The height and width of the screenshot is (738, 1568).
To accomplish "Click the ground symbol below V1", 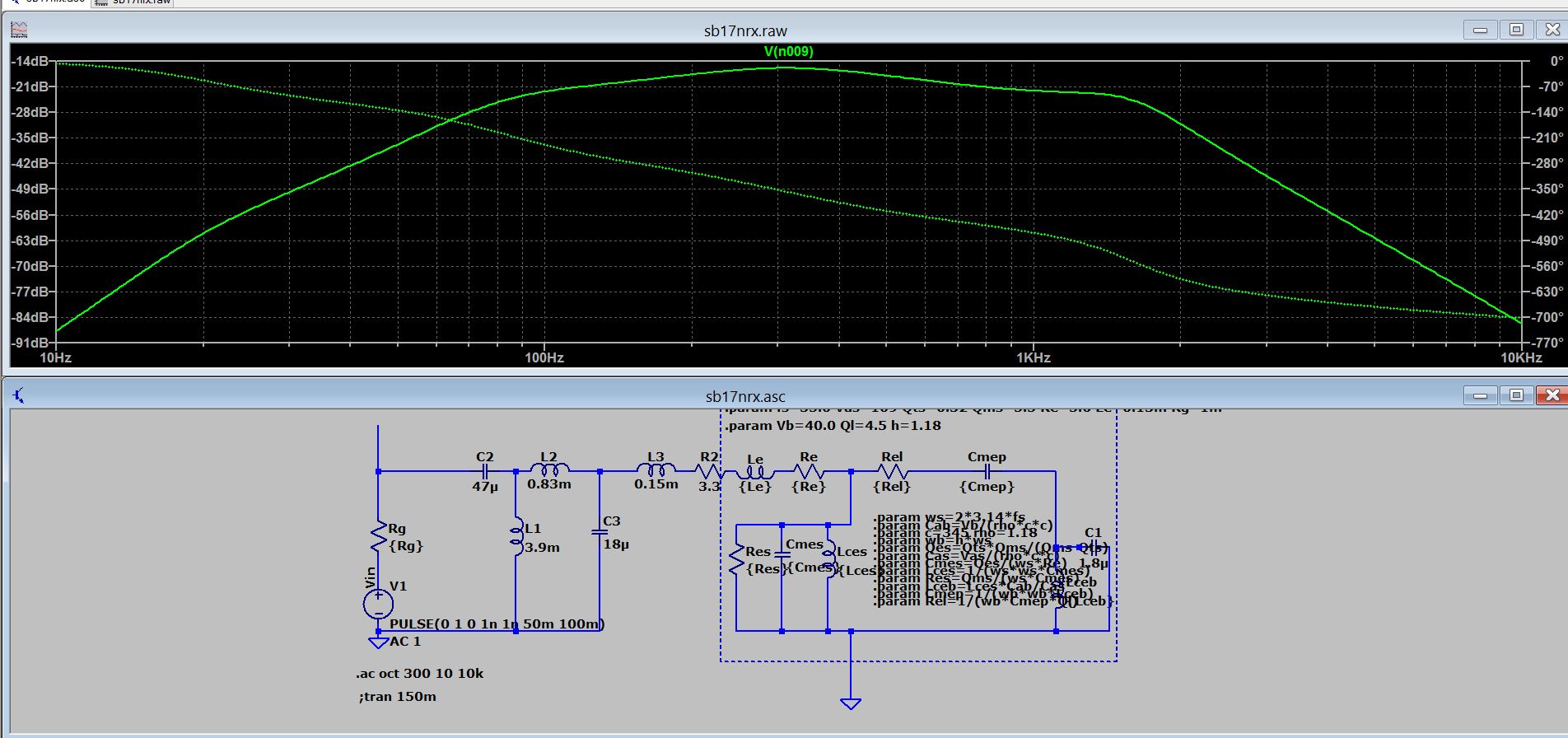I will tap(378, 642).
